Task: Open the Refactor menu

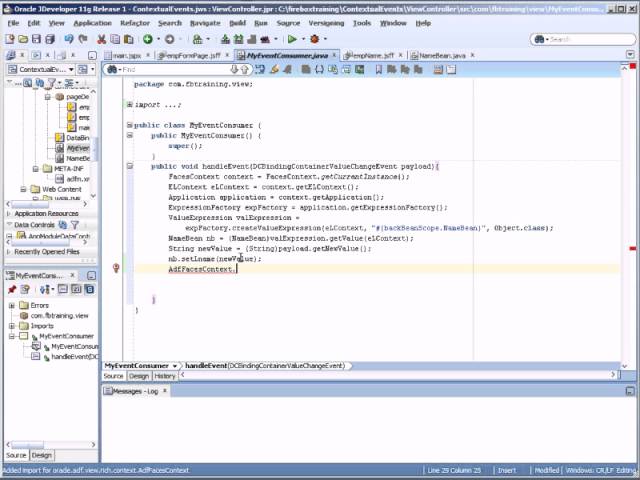Action: point(135,23)
